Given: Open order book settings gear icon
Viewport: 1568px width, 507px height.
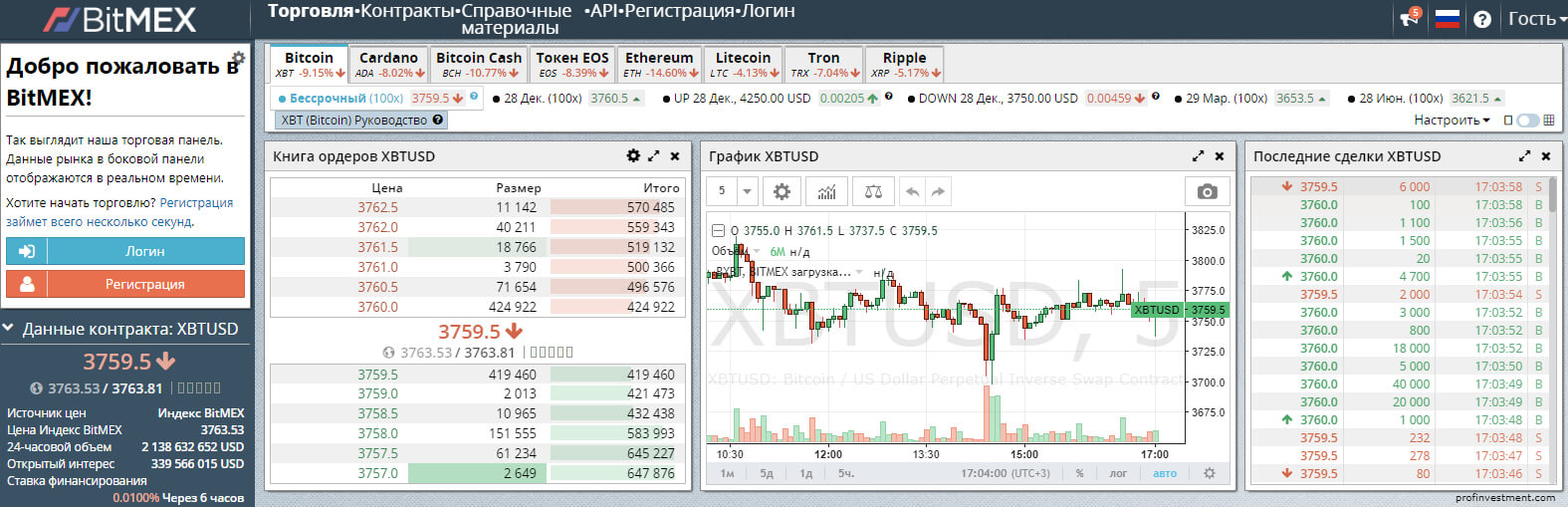Looking at the screenshot, I should pyautogui.click(x=633, y=155).
